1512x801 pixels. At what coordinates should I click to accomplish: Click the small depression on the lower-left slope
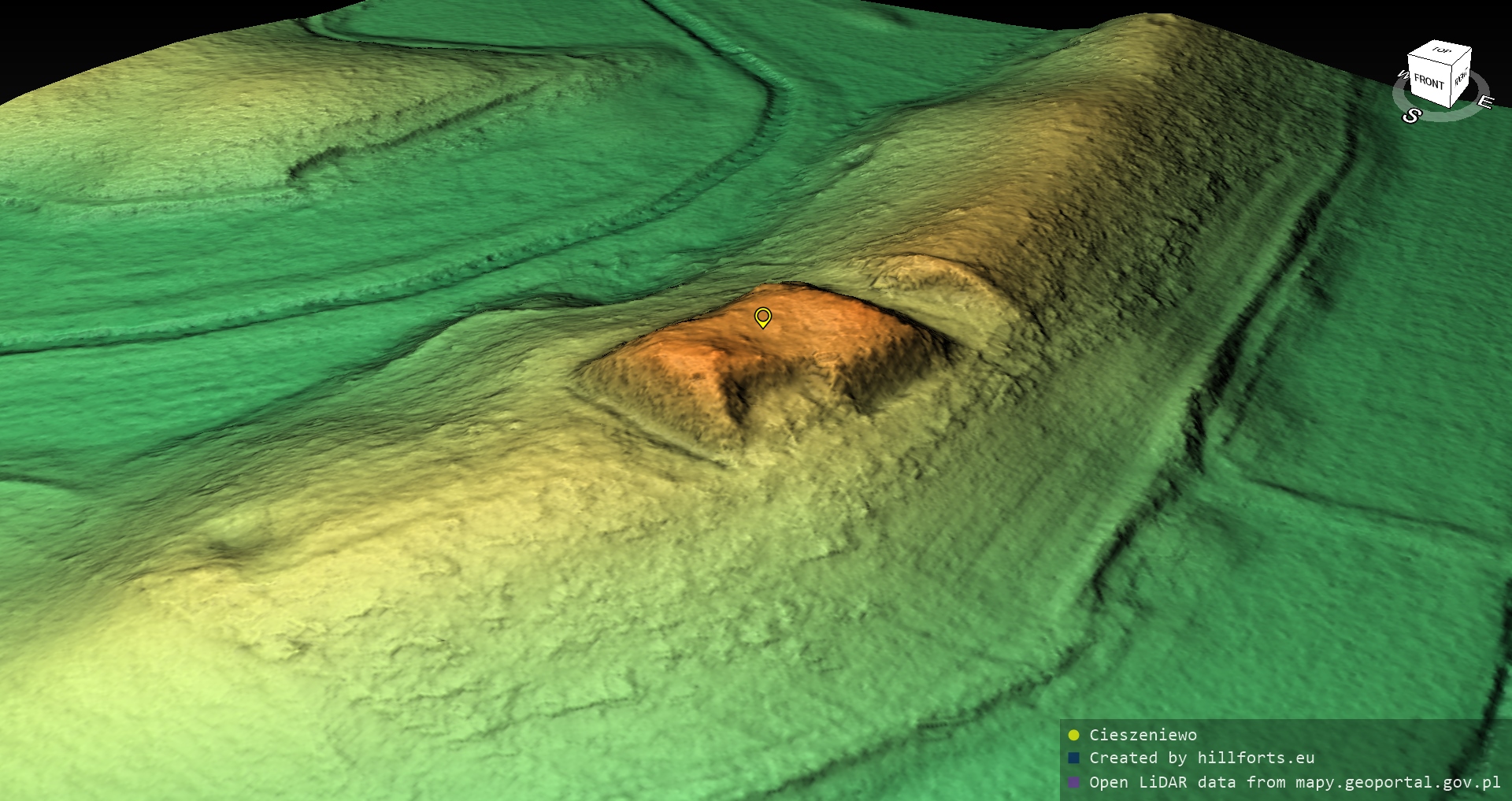tap(232, 543)
